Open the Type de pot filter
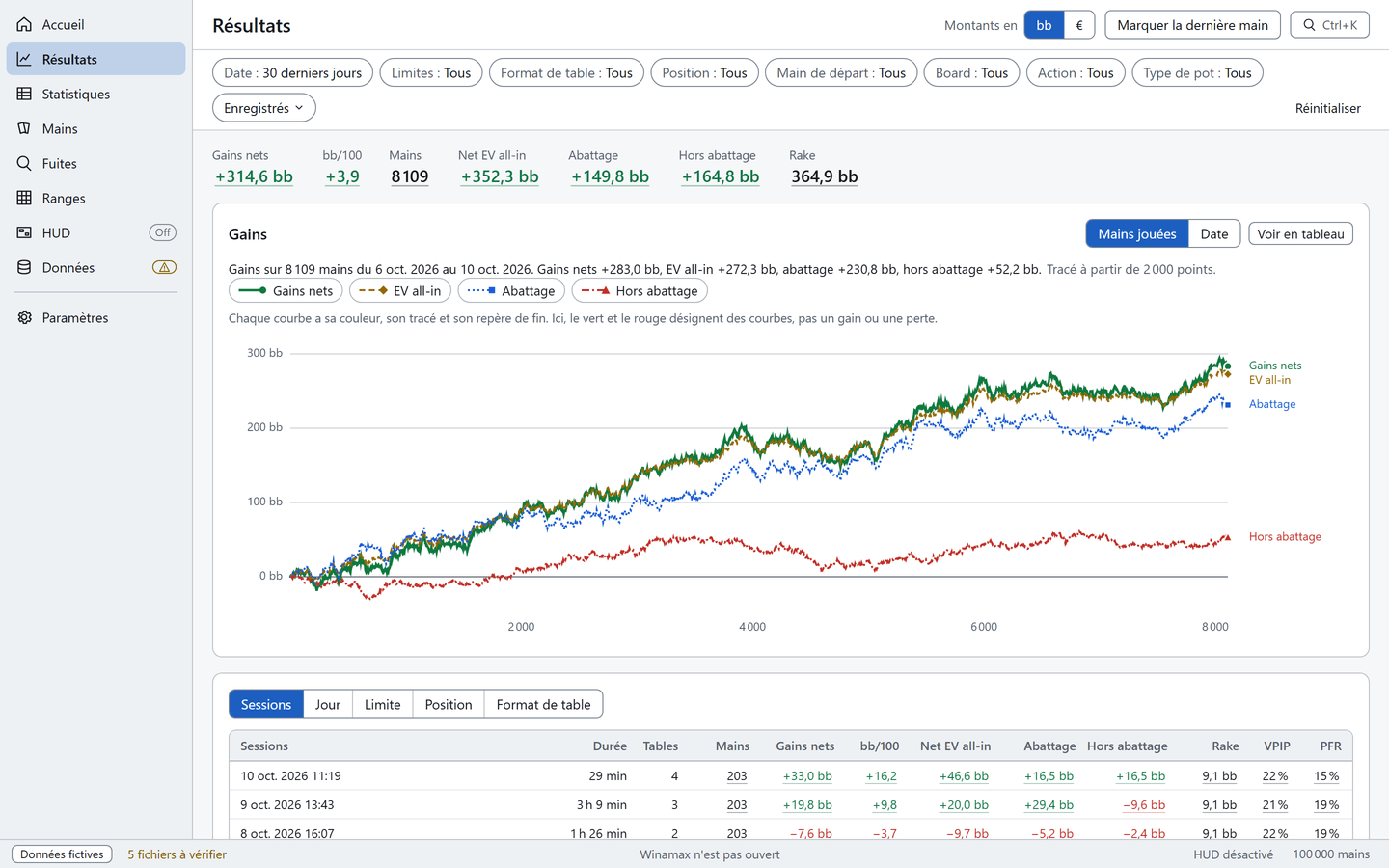 coord(1197,72)
